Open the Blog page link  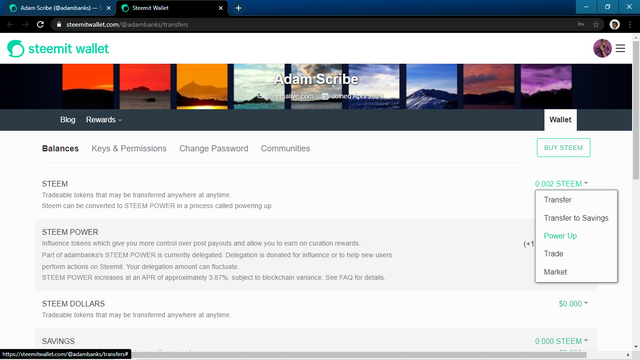pyautogui.click(x=68, y=120)
